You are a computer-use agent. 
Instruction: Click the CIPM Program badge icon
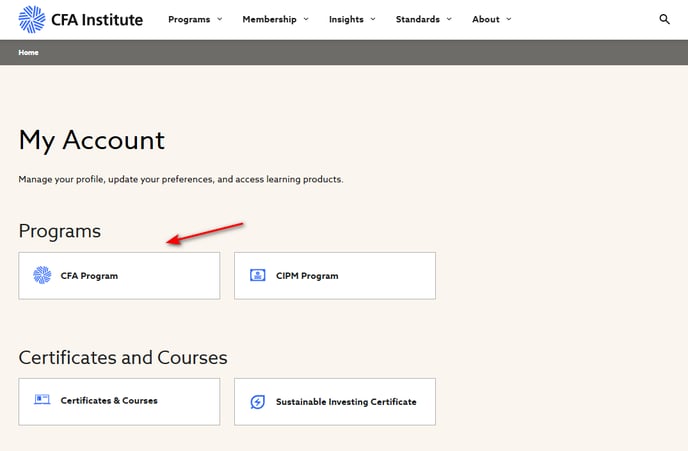click(x=258, y=275)
